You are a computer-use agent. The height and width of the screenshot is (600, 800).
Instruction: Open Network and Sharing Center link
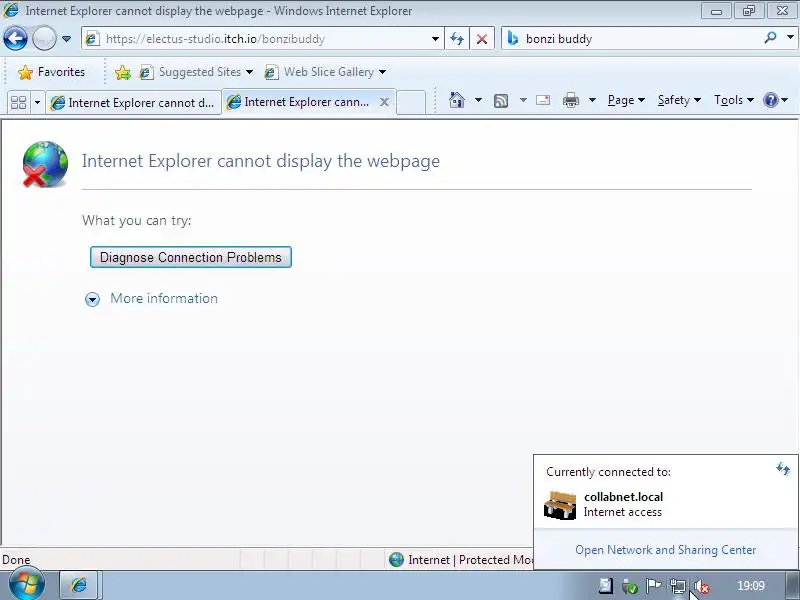click(x=665, y=549)
